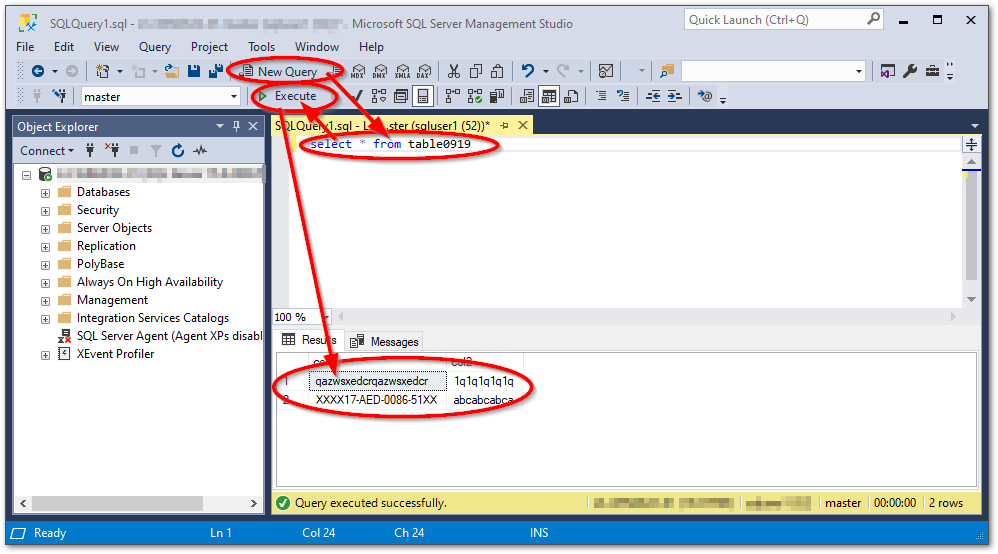Open the 100 % zoom dropdown
This screenshot has width=998, height=554.
(x=327, y=316)
